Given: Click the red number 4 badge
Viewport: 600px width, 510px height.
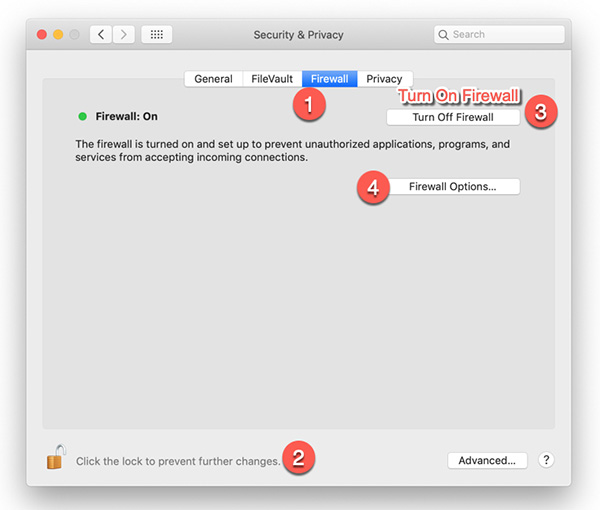Looking at the screenshot, I should point(374,189).
